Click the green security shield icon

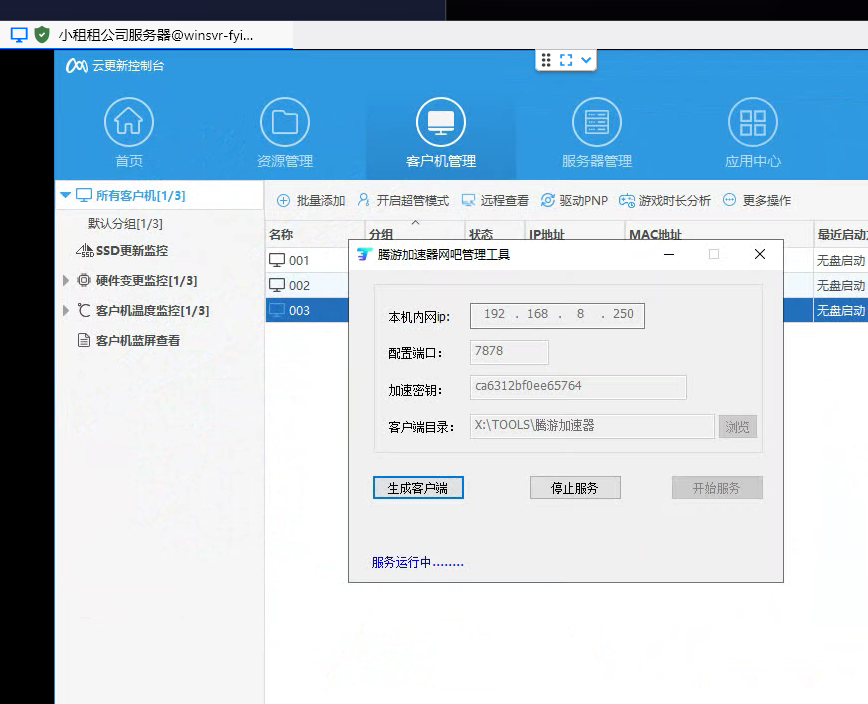[x=42, y=35]
